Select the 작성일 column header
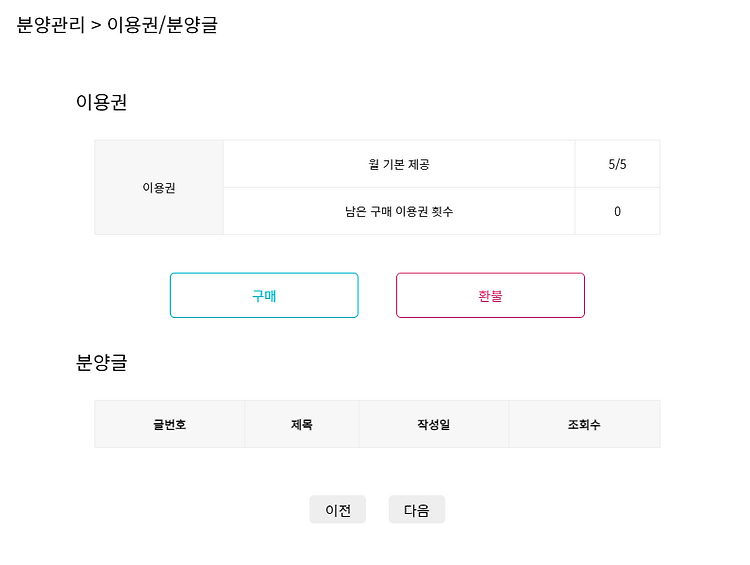 click(x=434, y=424)
